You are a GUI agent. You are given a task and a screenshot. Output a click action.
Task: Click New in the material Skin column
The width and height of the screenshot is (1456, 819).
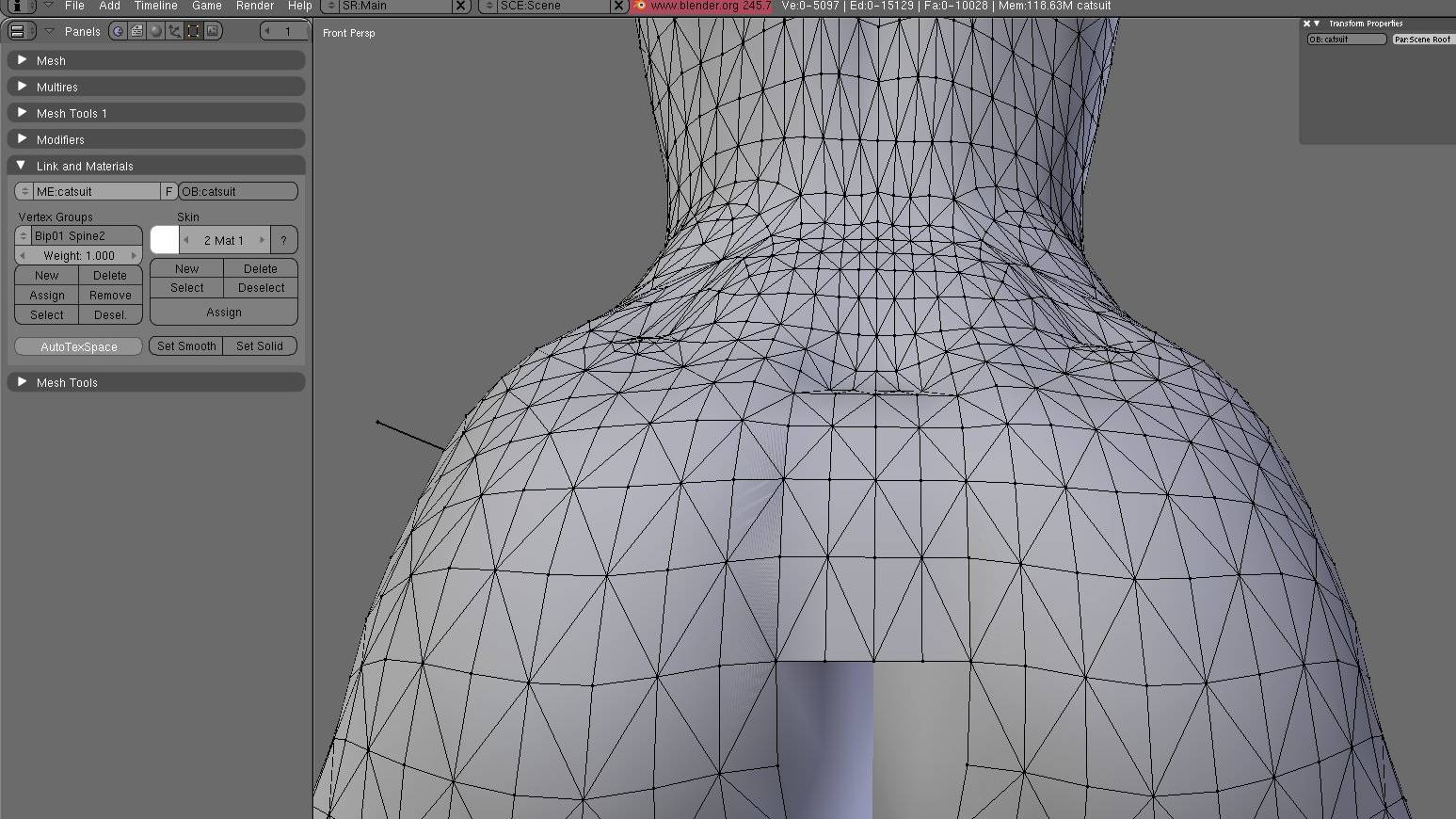pyautogui.click(x=186, y=268)
